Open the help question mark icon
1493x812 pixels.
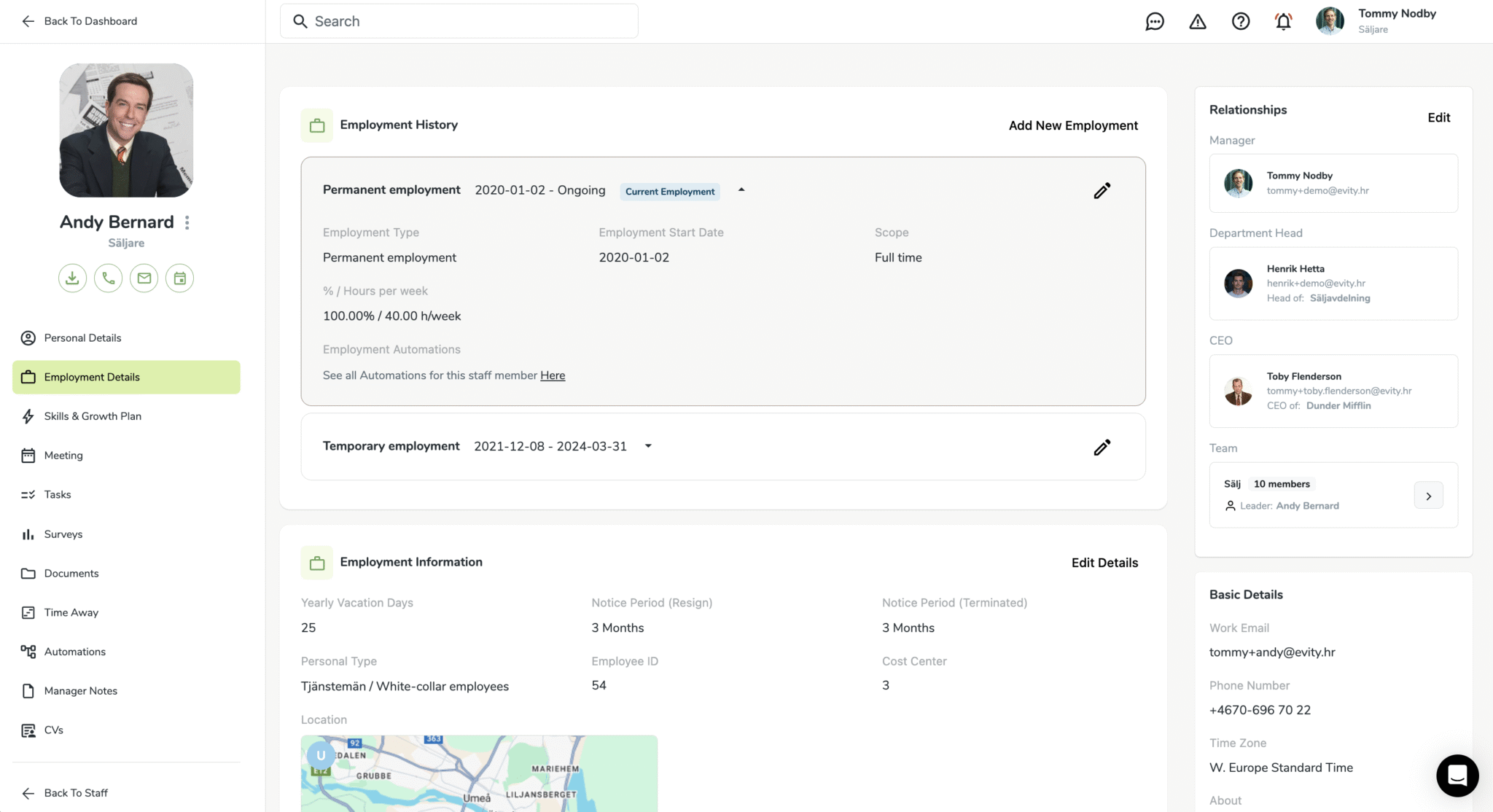tap(1241, 21)
